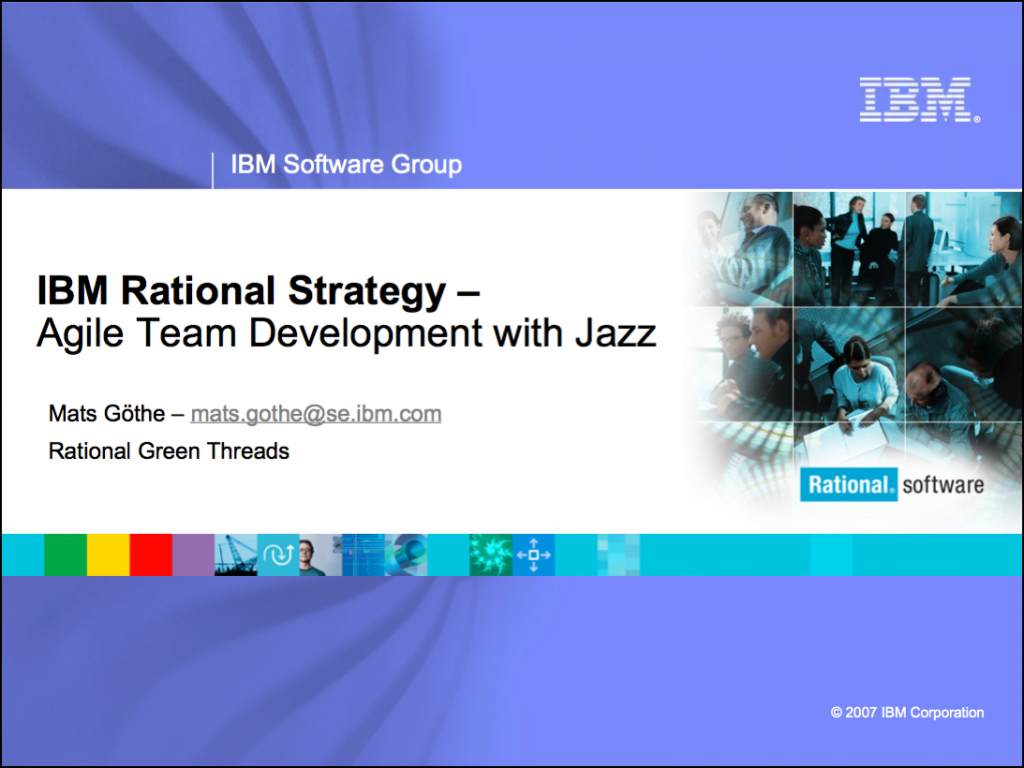Screen dimensions: 1024x768
Task: Pick the purple color square in the strip
Action: point(193,554)
